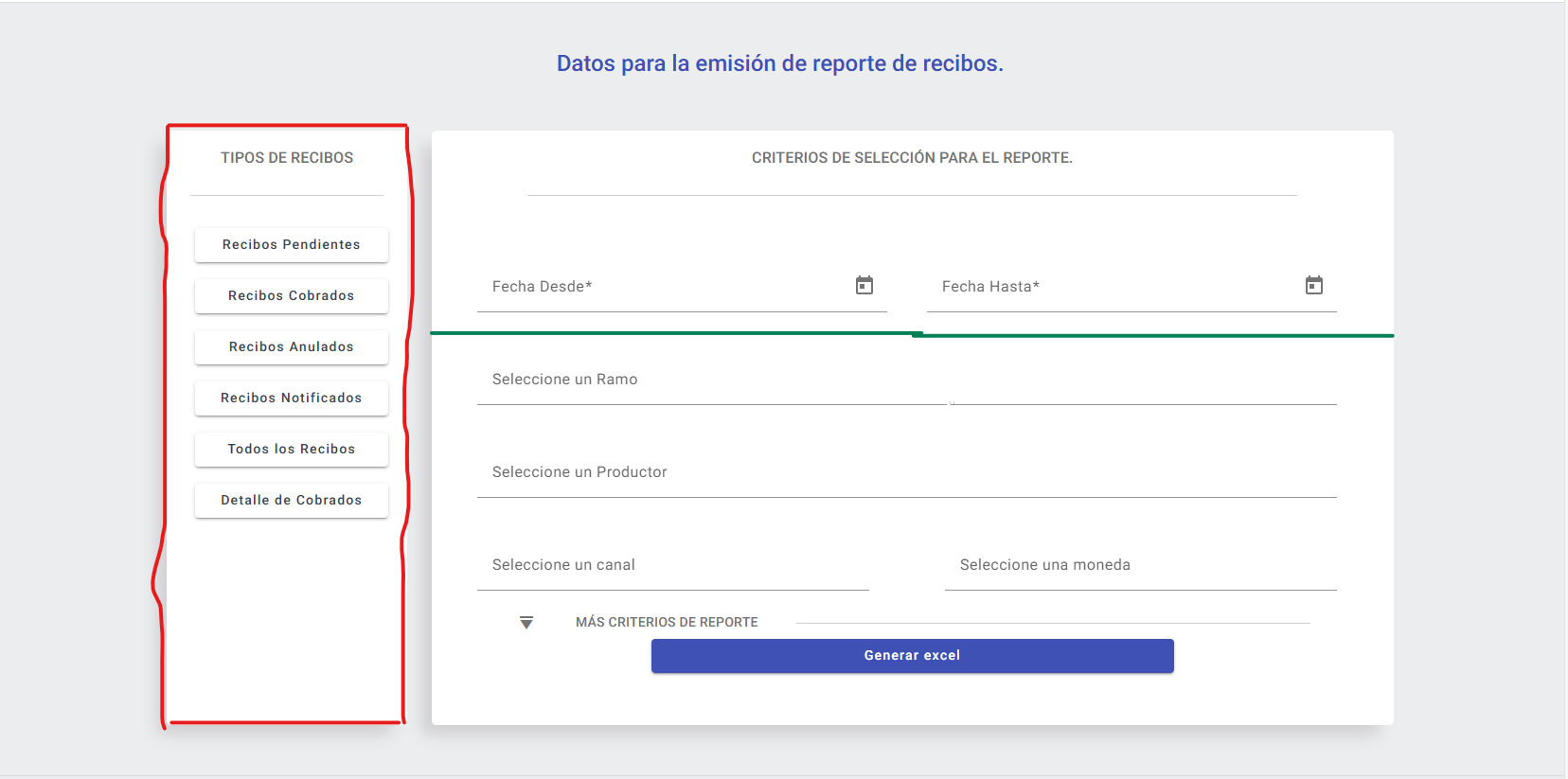Select the Recibos Pendientes receipt type
The image size is (1568, 779).
[x=291, y=245]
